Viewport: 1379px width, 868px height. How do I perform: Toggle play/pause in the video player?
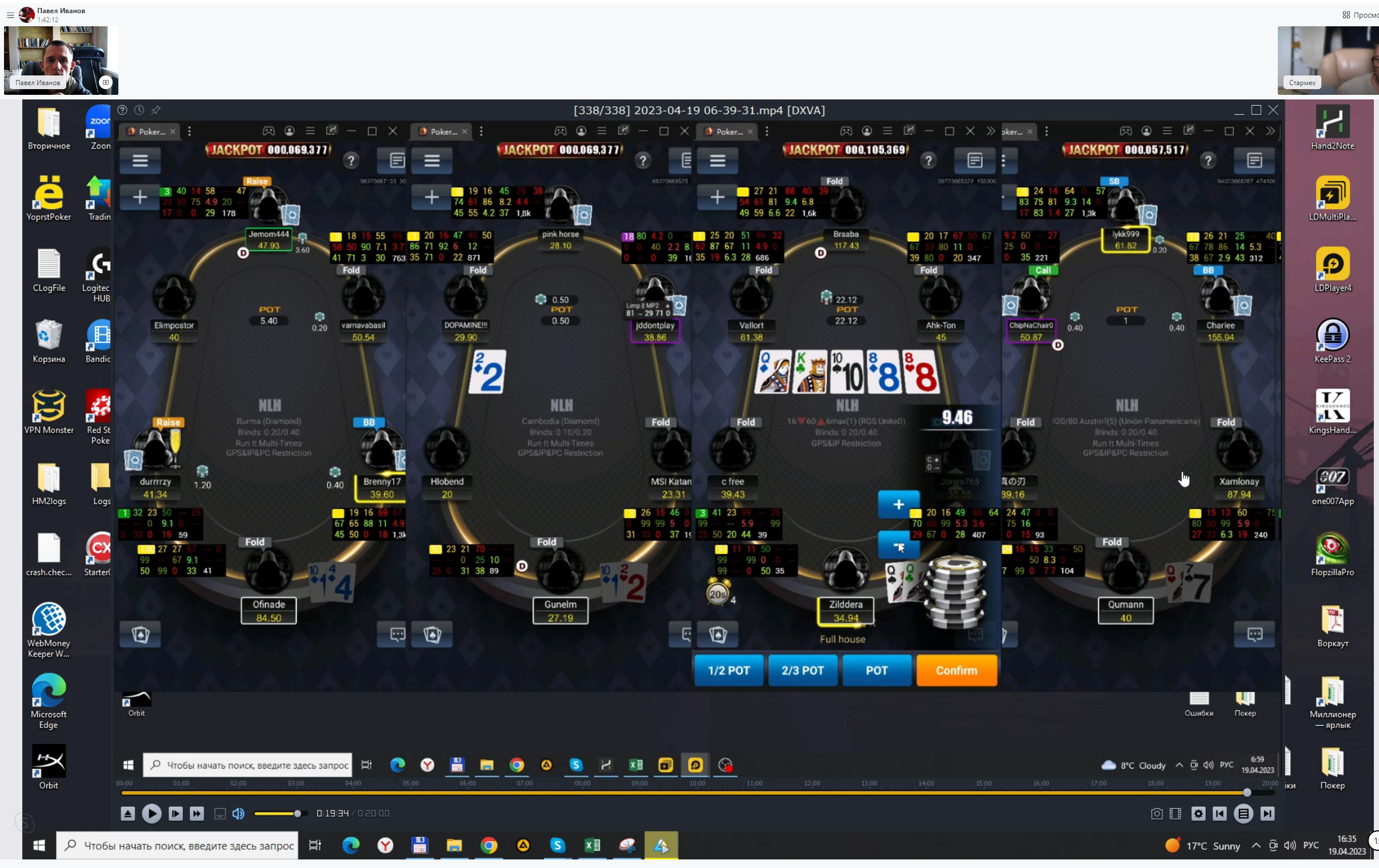point(151,813)
